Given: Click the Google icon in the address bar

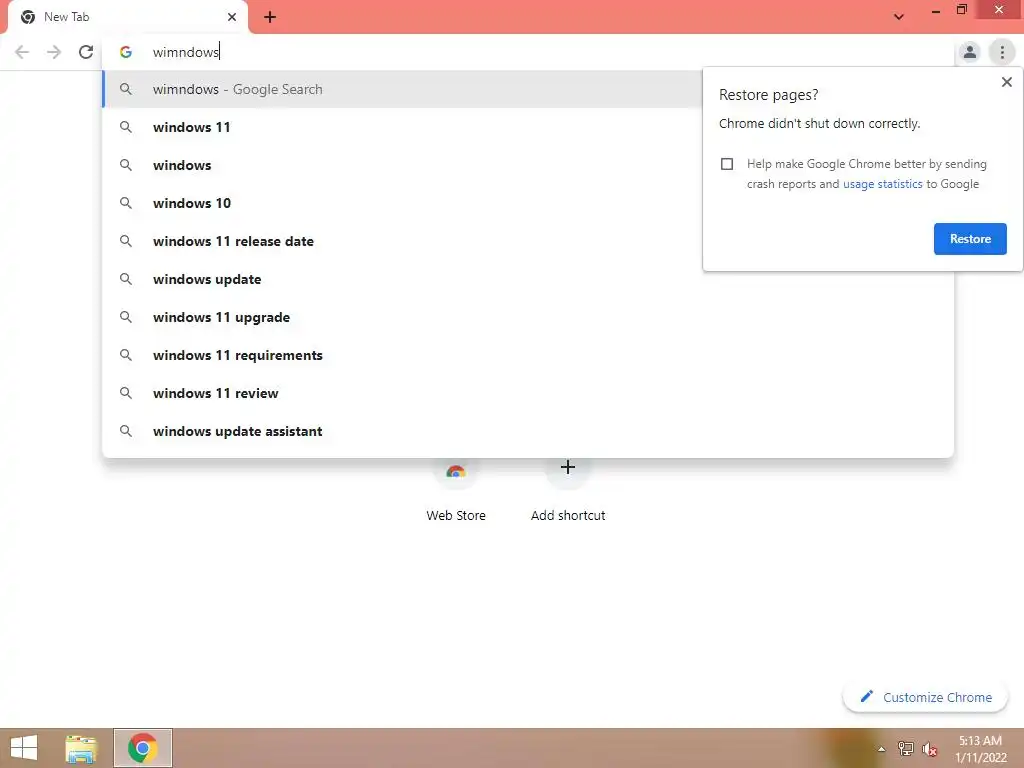Looking at the screenshot, I should pos(126,52).
